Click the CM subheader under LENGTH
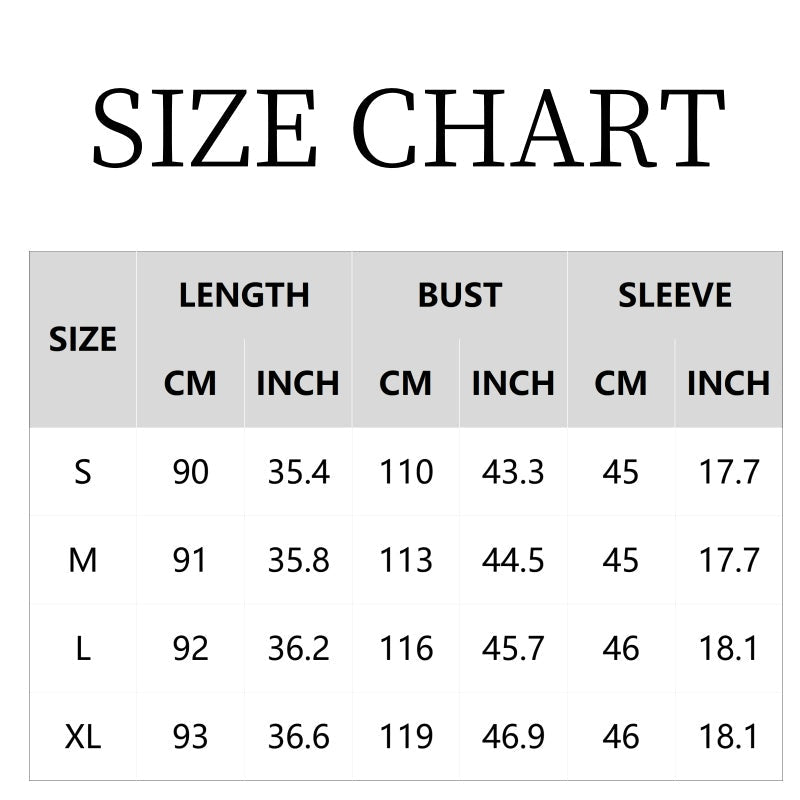The width and height of the screenshot is (800, 800). (x=190, y=383)
